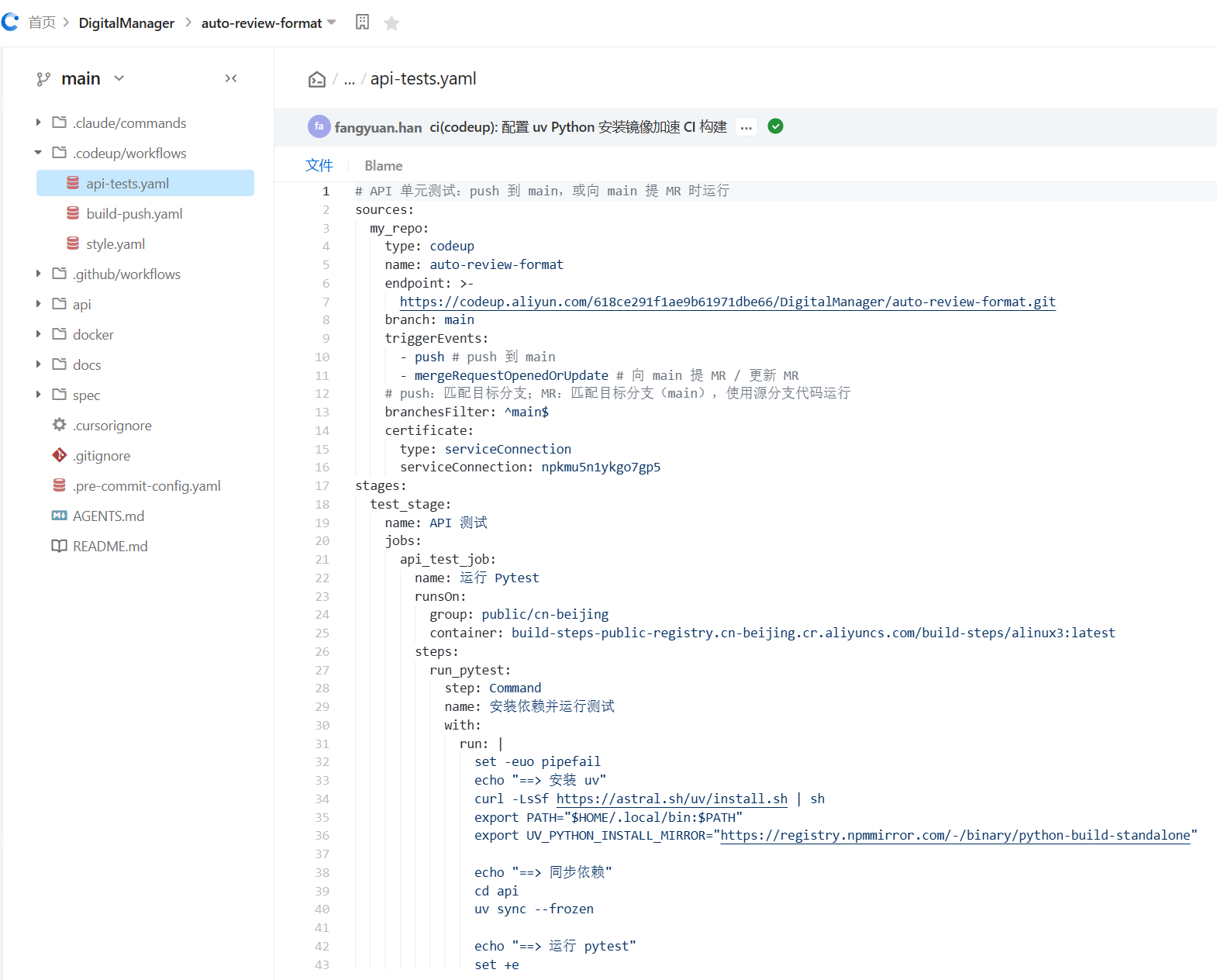Click the .cursorignore gear file icon
This screenshot has height=980, width=1217.
click(x=59, y=425)
